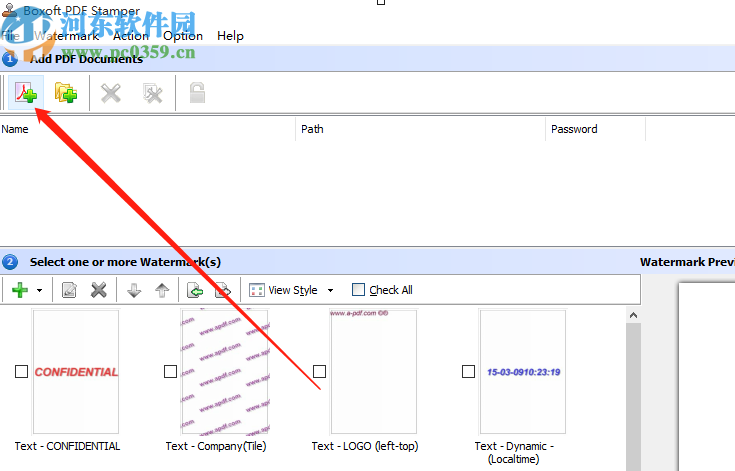This screenshot has height=471, width=735.
Task: Click the padlock password icon
Action: (x=197, y=92)
